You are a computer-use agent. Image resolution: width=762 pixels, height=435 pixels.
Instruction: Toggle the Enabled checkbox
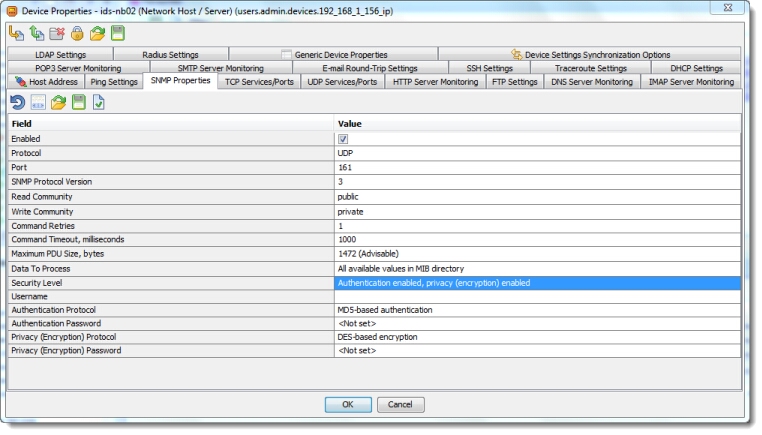pyautogui.click(x=343, y=139)
